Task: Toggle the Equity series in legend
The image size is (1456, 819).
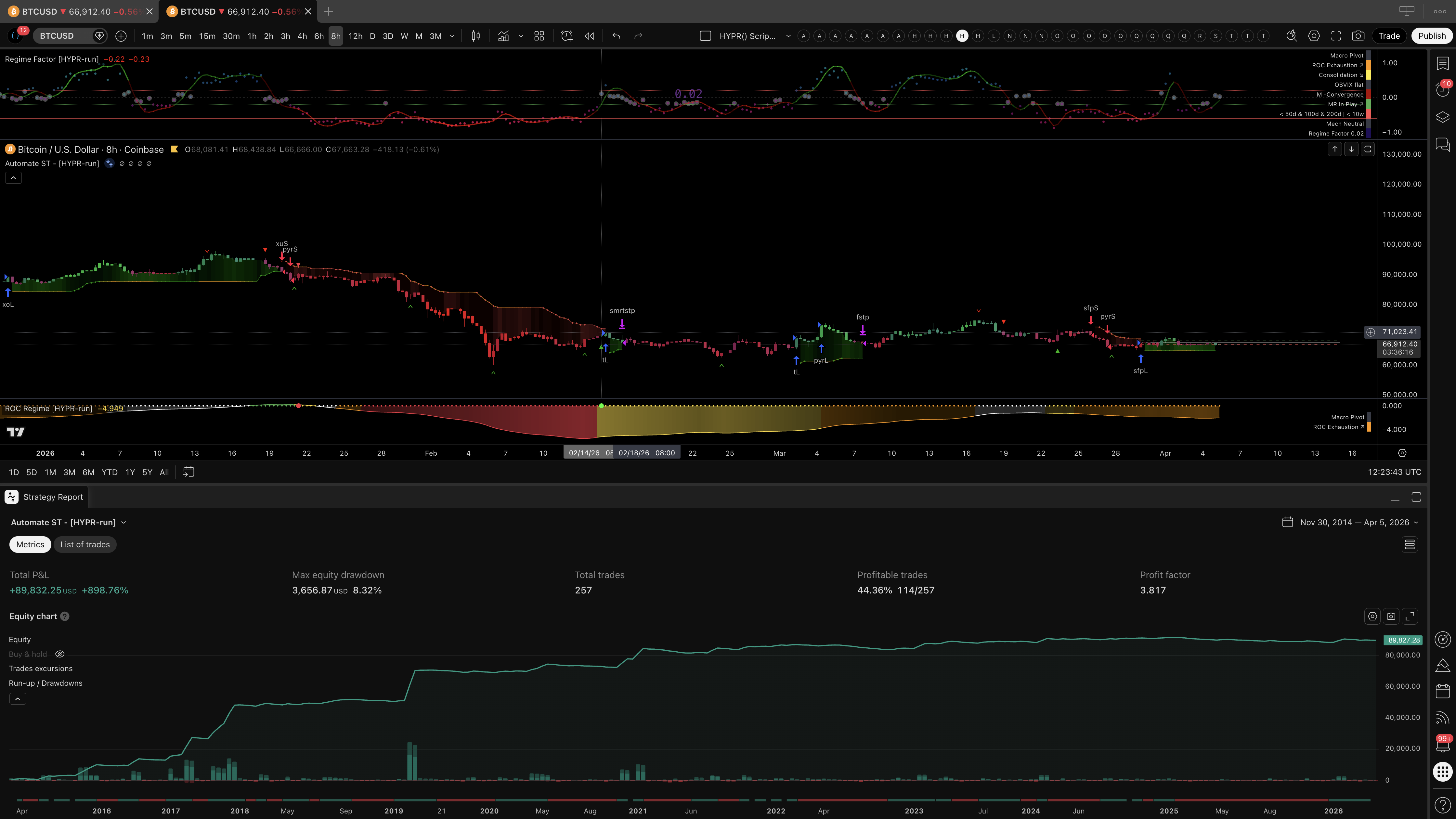Action: click(20, 639)
